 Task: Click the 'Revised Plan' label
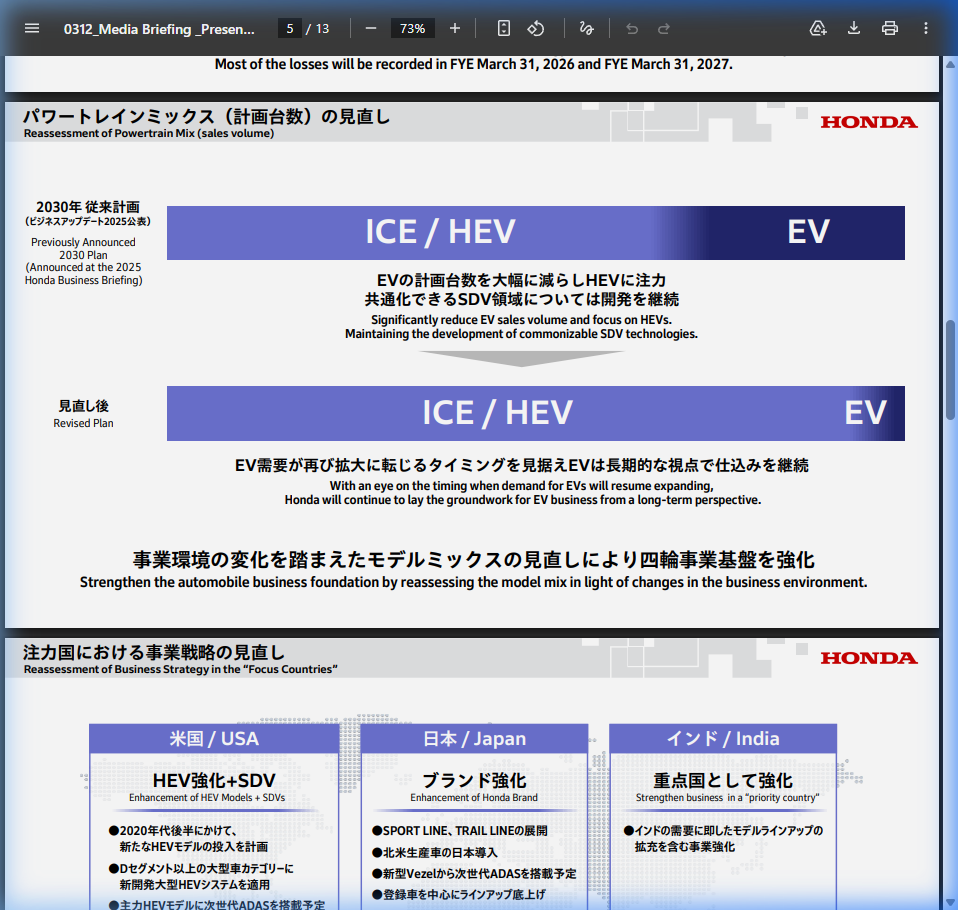click(x=83, y=423)
